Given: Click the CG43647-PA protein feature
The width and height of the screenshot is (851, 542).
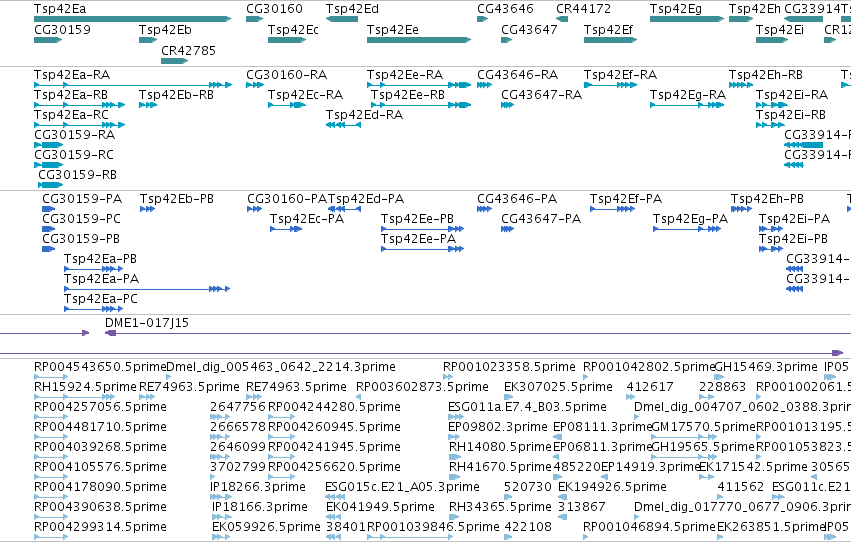Looking at the screenshot, I should [507, 229].
